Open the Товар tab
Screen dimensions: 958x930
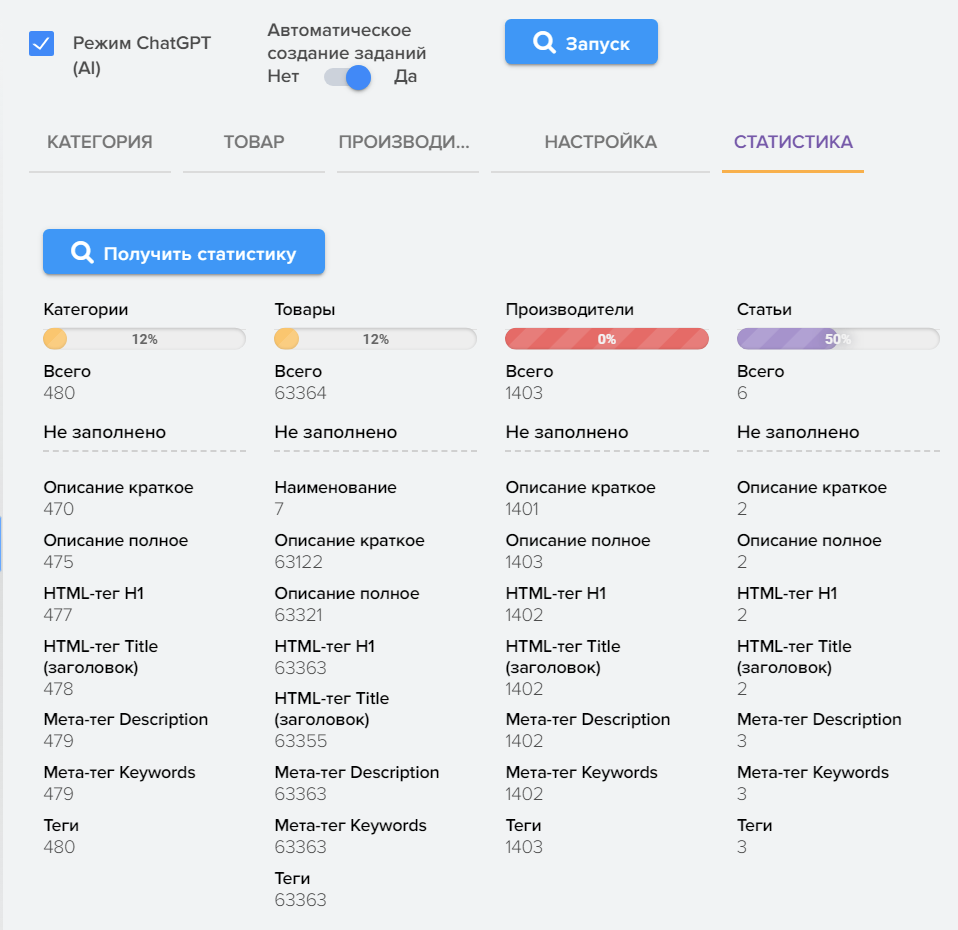[254, 142]
